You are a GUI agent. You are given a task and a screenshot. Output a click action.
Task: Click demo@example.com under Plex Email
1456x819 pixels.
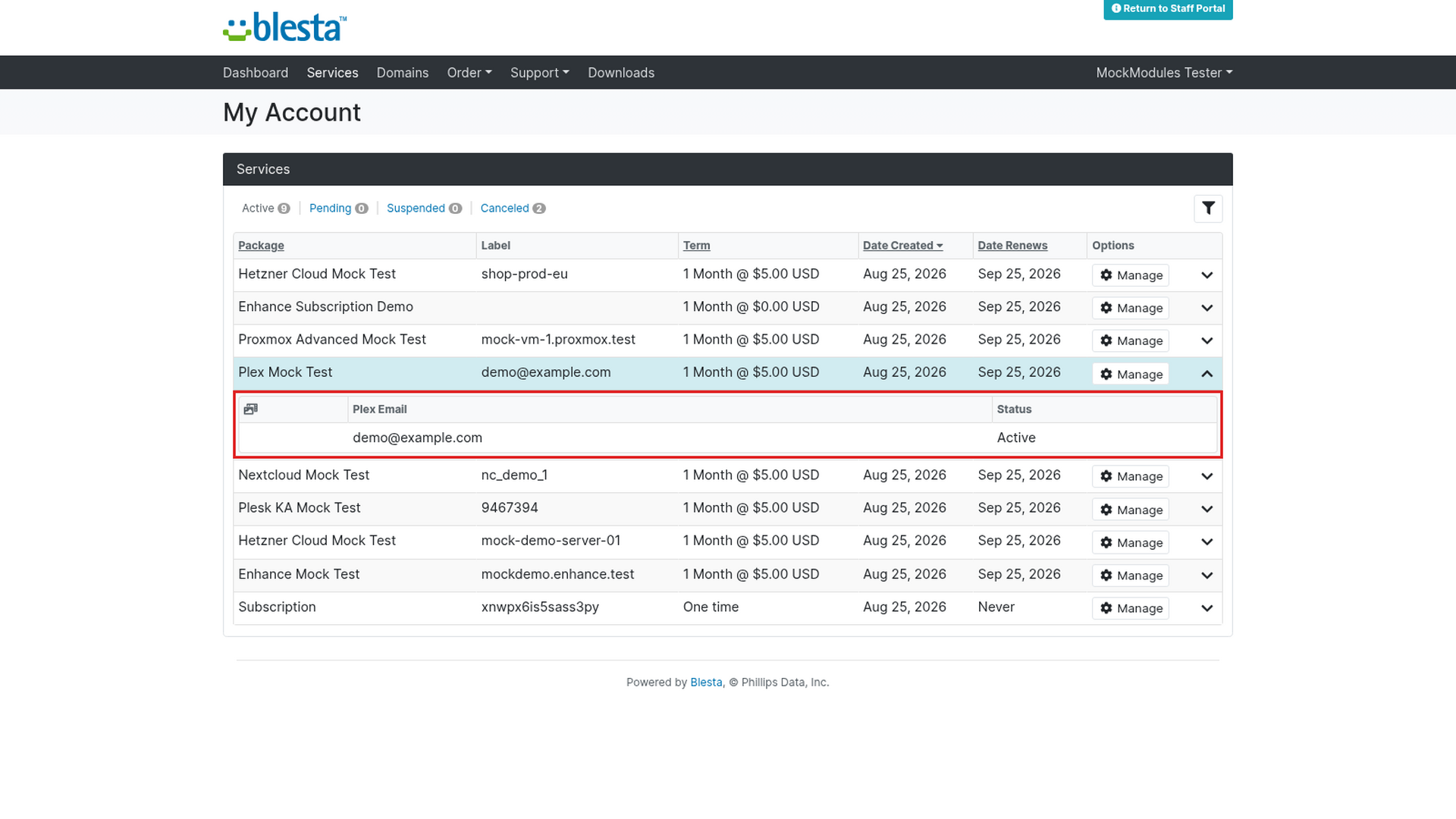pos(417,438)
